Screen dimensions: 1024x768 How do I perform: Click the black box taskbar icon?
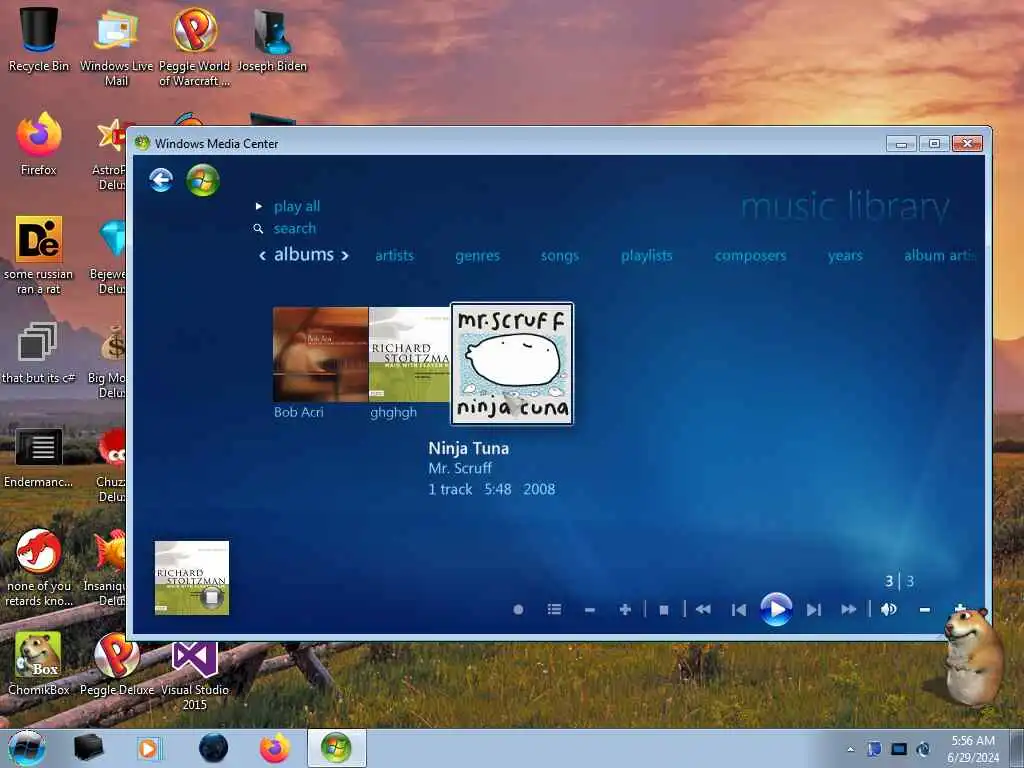click(88, 748)
